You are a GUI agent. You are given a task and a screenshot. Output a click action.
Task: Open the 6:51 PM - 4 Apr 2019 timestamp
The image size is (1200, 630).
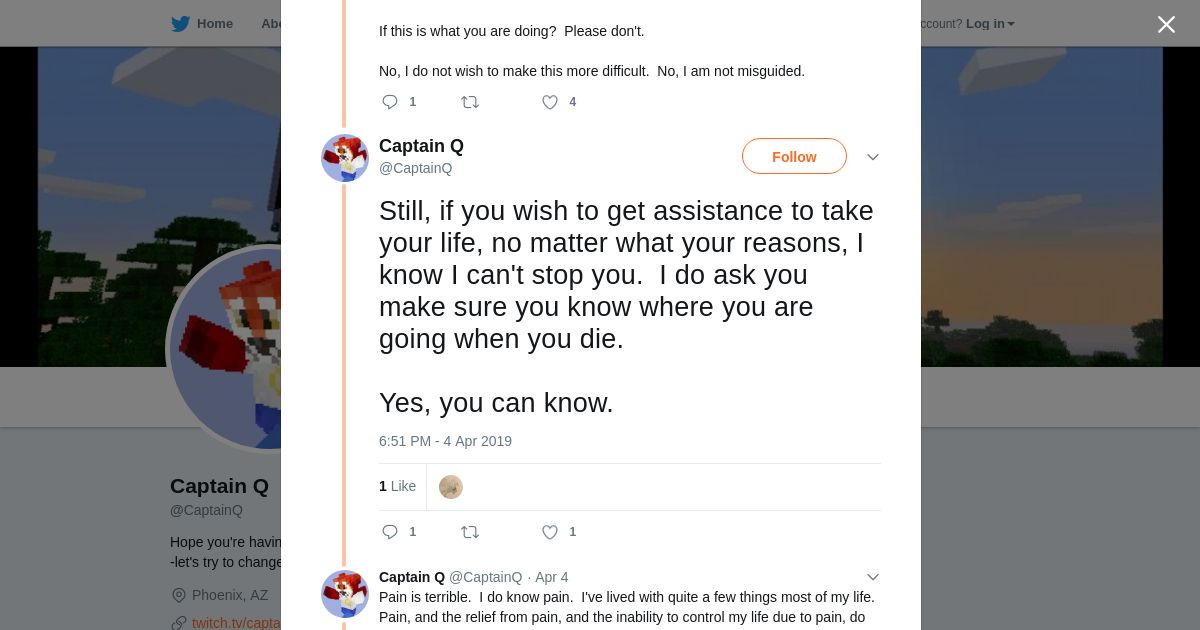[x=445, y=441]
